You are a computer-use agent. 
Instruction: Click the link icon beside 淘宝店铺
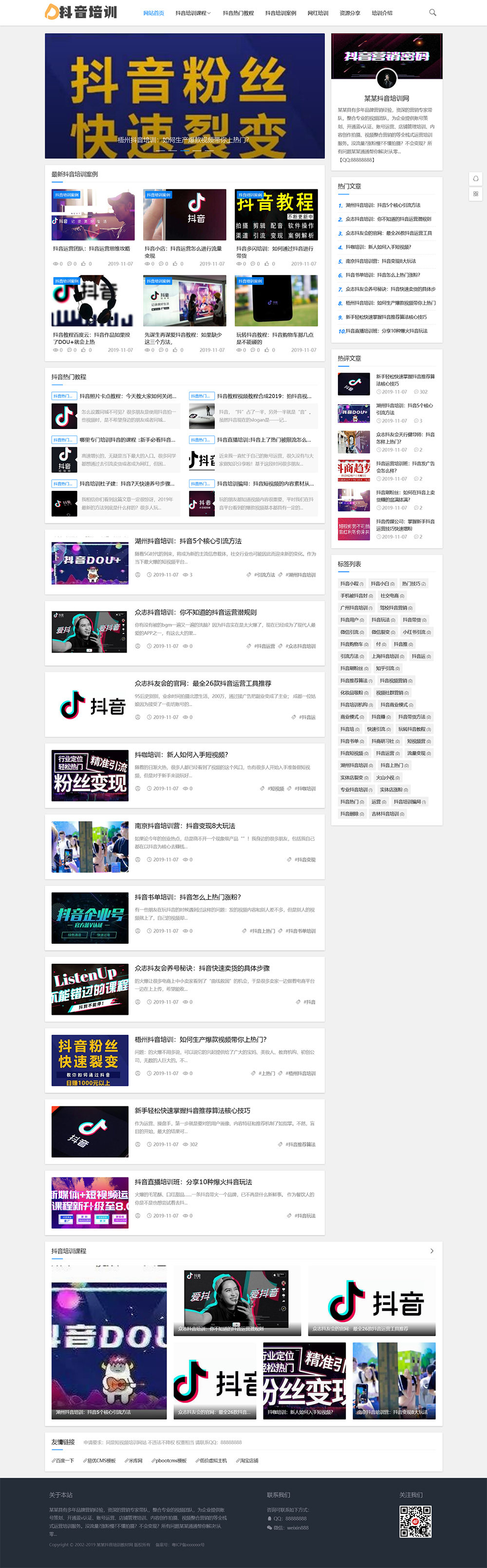tap(238, 1460)
